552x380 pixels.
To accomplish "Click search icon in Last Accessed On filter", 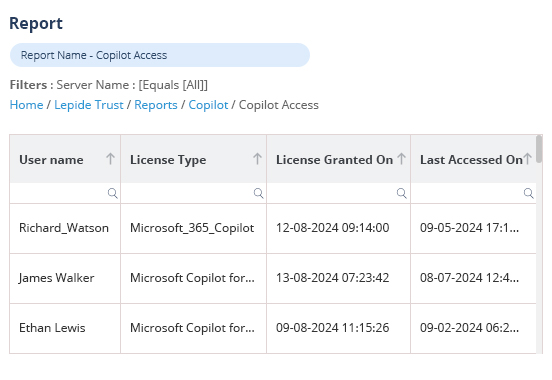I will click(529, 193).
